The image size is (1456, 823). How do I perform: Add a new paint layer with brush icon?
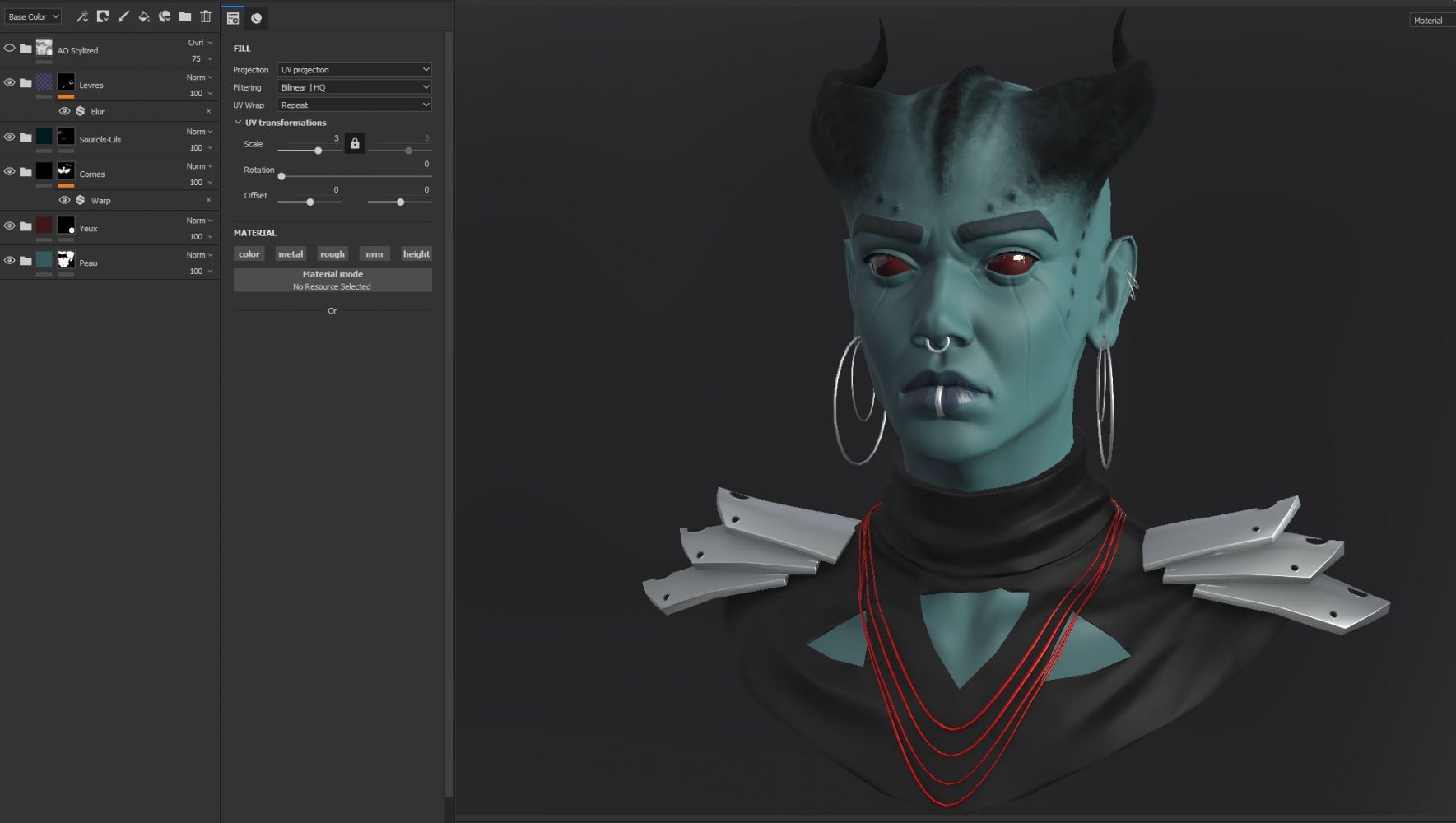pos(123,16)
